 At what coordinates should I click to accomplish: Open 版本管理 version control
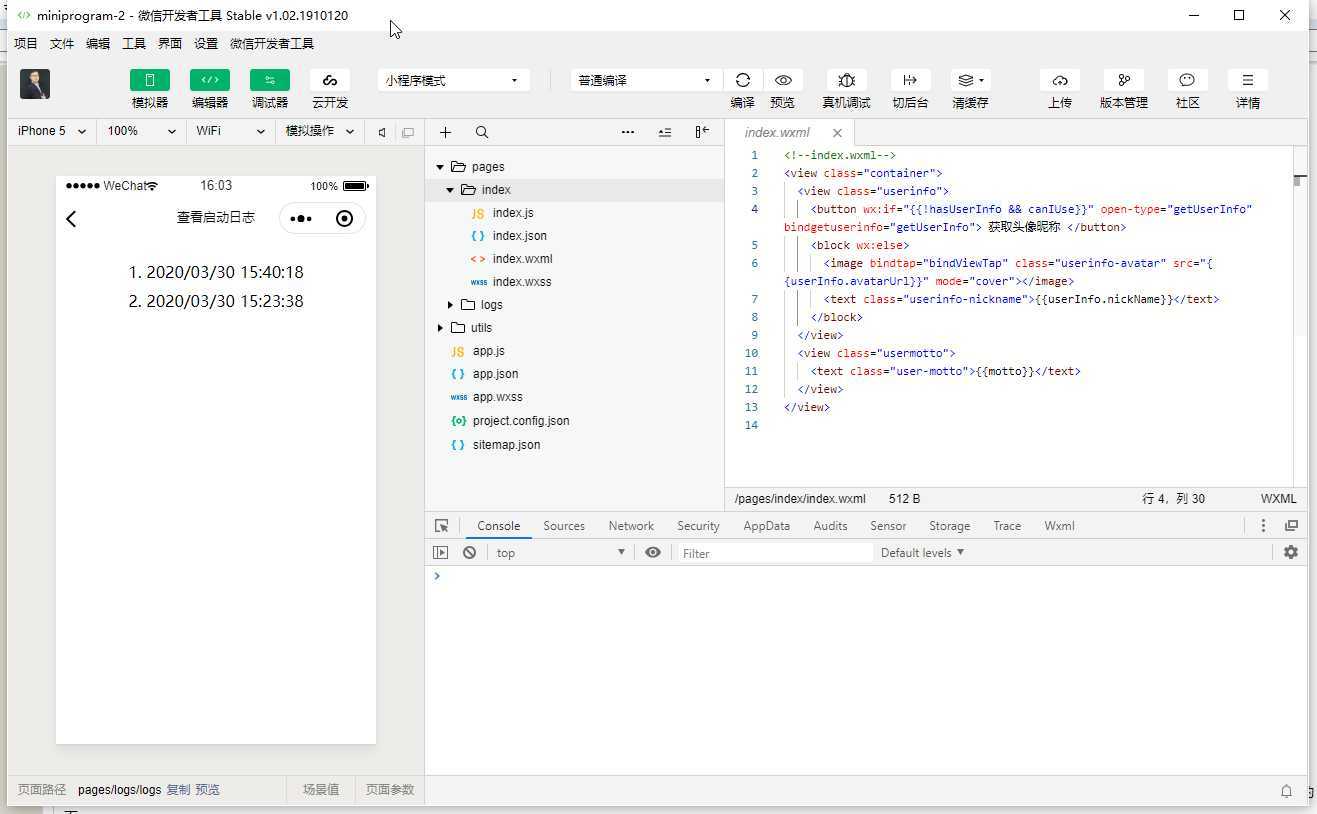[1124, 80]
